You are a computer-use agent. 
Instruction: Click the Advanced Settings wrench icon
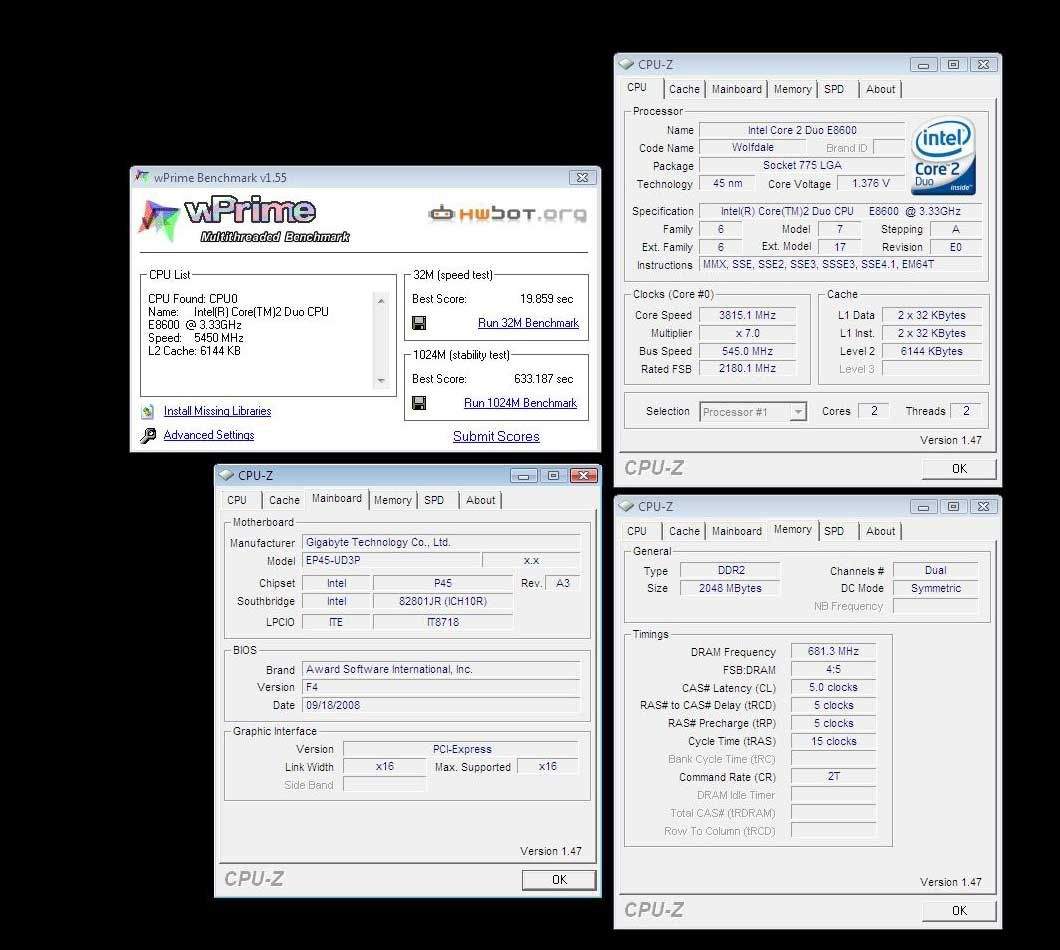(148, 435)
